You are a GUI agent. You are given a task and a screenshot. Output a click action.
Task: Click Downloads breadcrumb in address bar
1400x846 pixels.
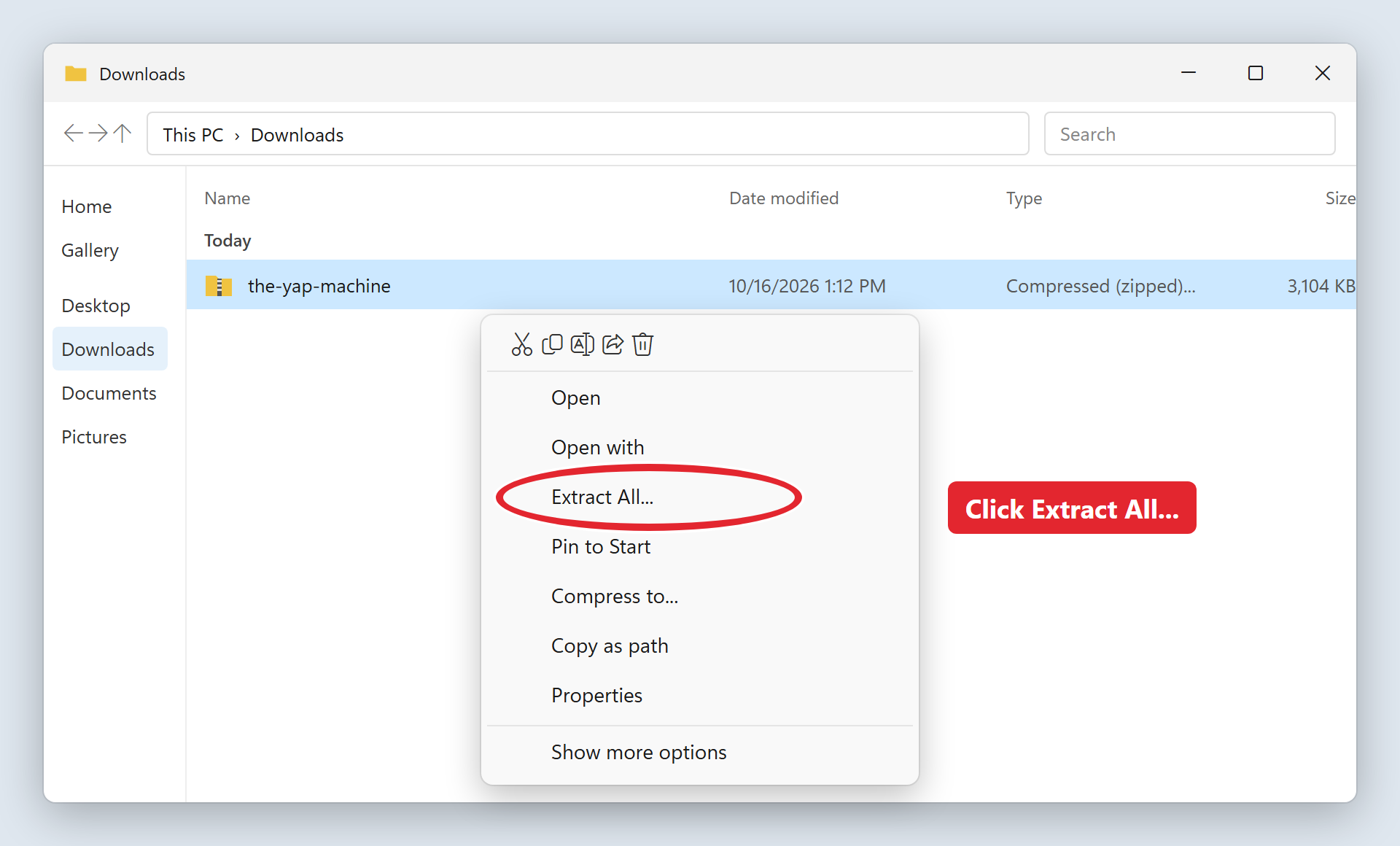pyautogui.click(x=297, y=135)
